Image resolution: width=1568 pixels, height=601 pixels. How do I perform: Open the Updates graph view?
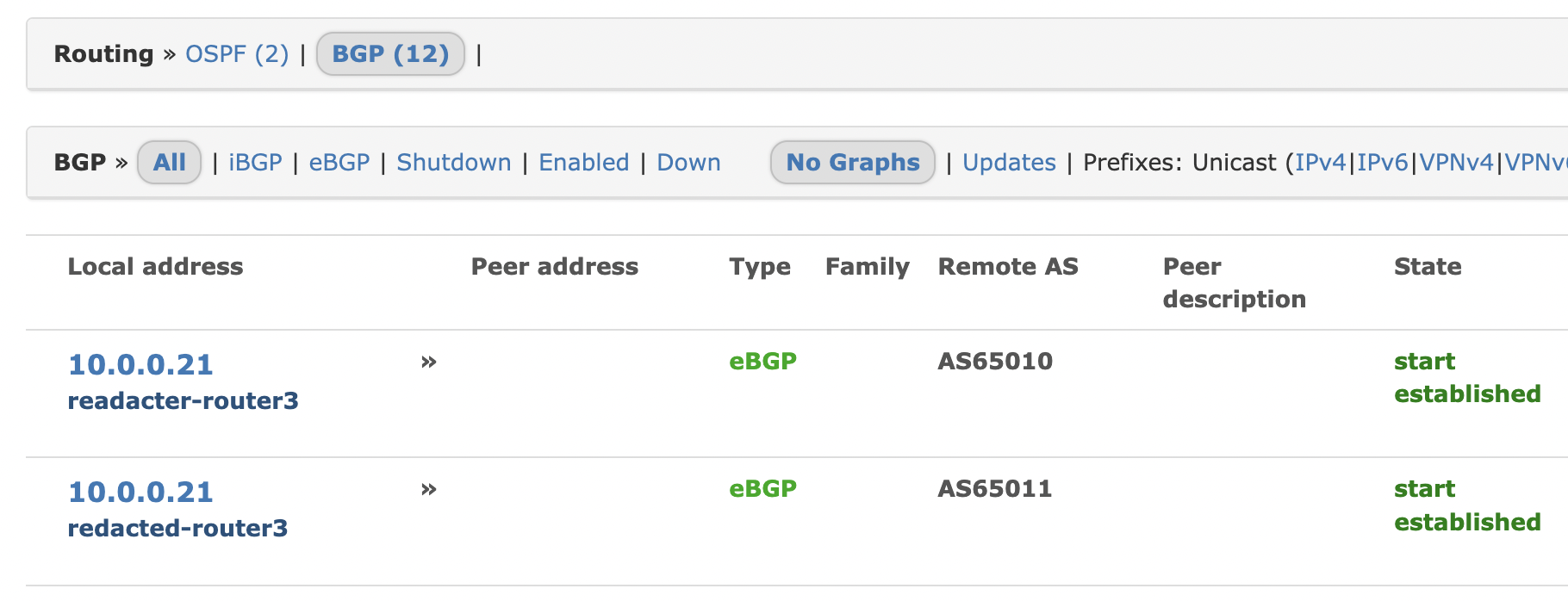pyautogui.click(x=1009, y=162)
